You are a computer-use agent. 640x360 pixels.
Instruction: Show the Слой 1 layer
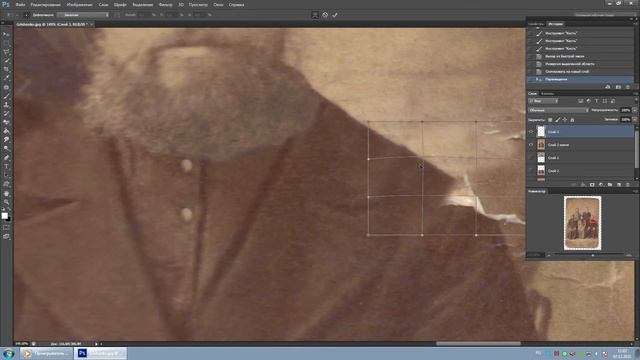coord(531,158)
